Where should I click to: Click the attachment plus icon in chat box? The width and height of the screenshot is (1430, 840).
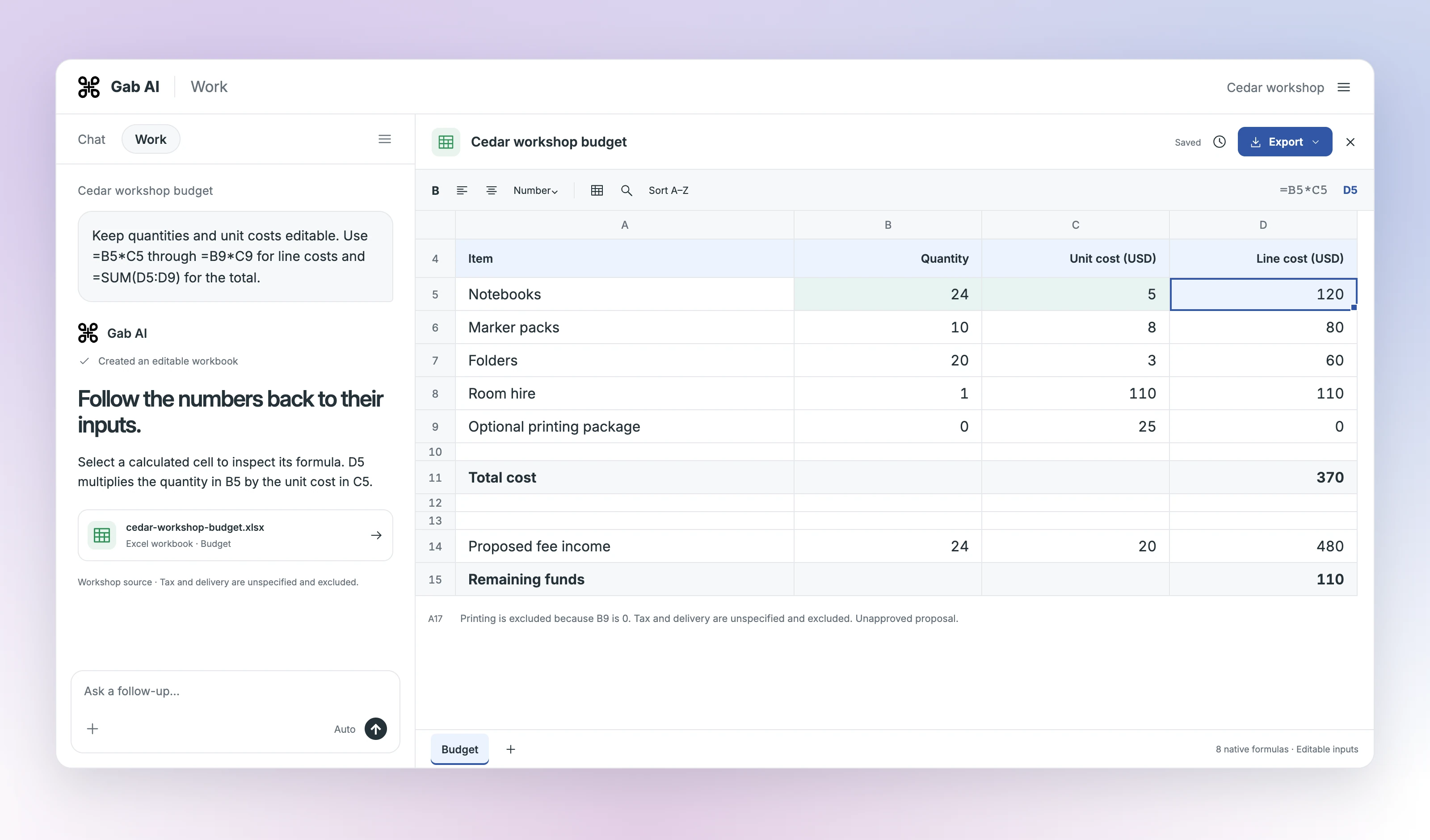tap(93, 729)
